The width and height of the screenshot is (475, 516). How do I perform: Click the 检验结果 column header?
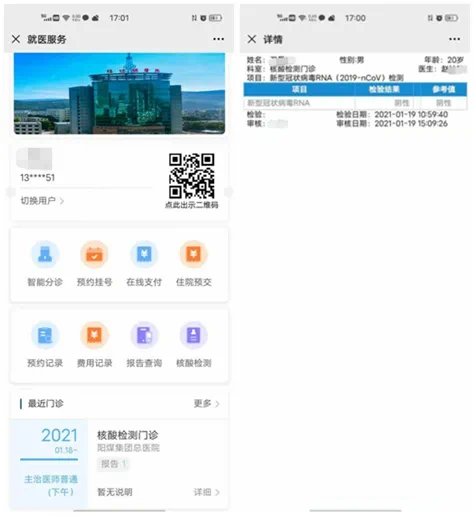384,89
